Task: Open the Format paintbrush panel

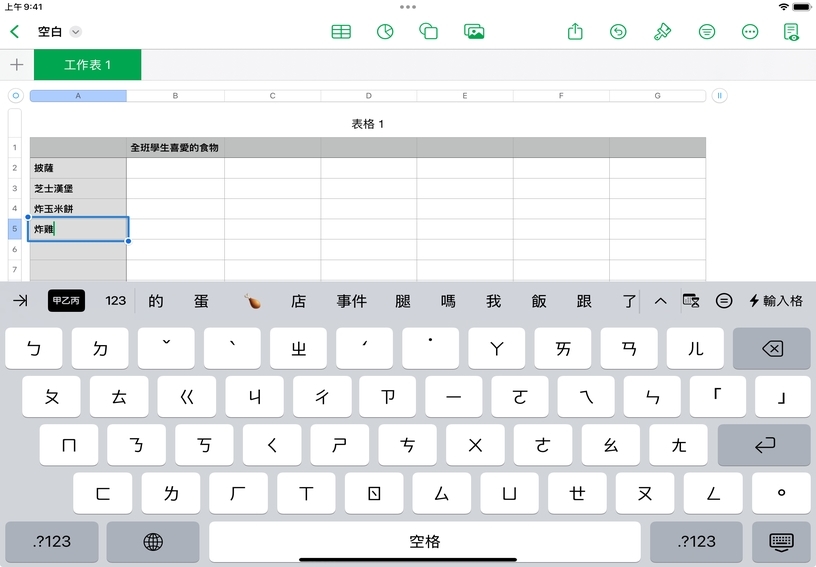Action: coord(662,32)
